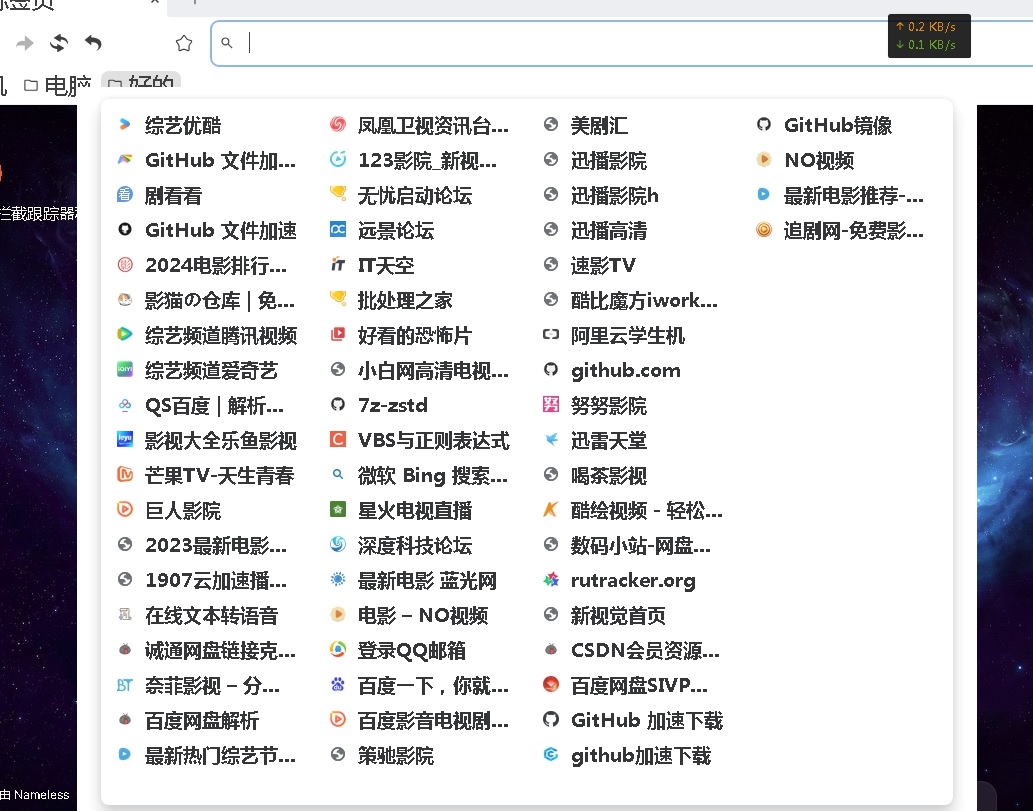Open the 迅播高清 bookmark
Screen dimensions: 1033x811
tap(595, 230)
